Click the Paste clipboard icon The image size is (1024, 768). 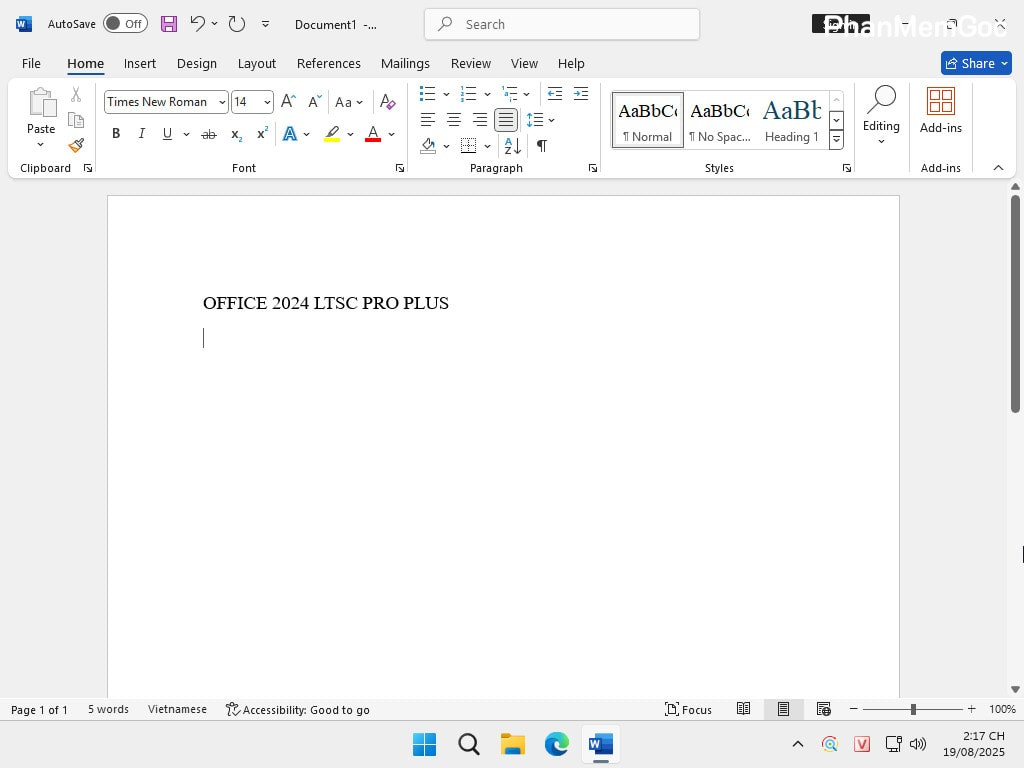pyautogui.click(x=41, y=103)
